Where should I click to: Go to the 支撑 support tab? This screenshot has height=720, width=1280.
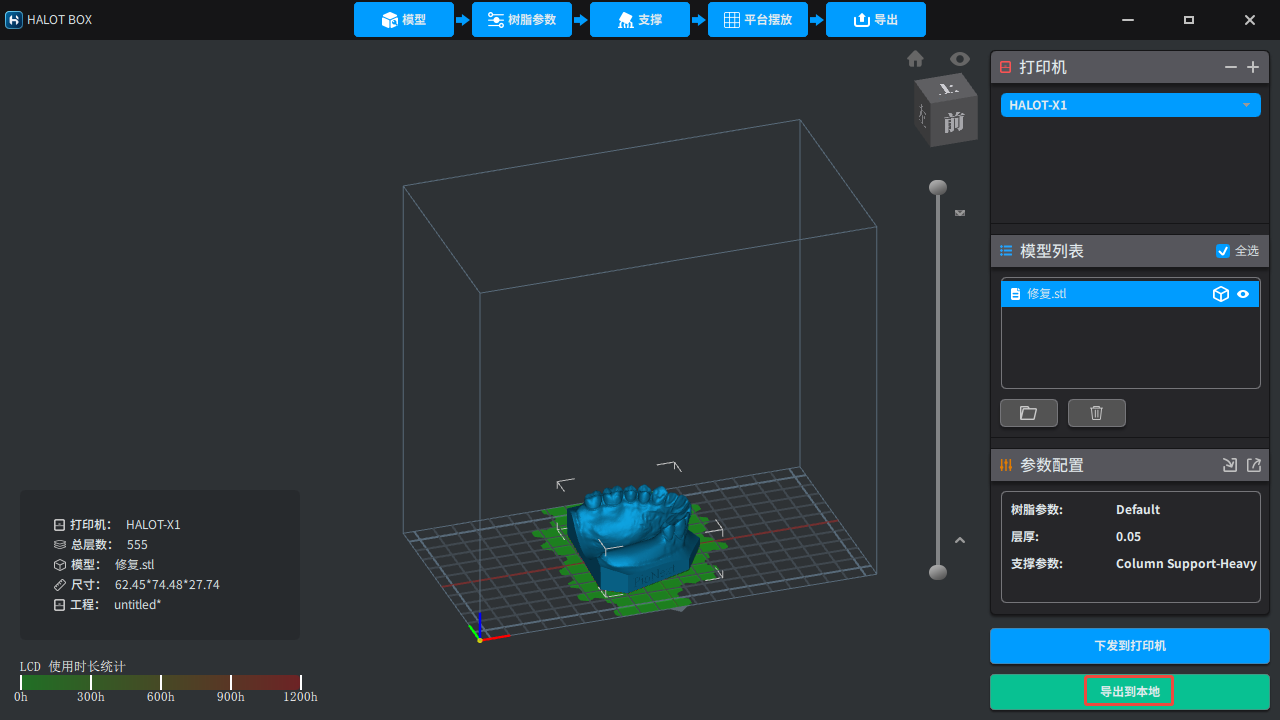point(640,20)
